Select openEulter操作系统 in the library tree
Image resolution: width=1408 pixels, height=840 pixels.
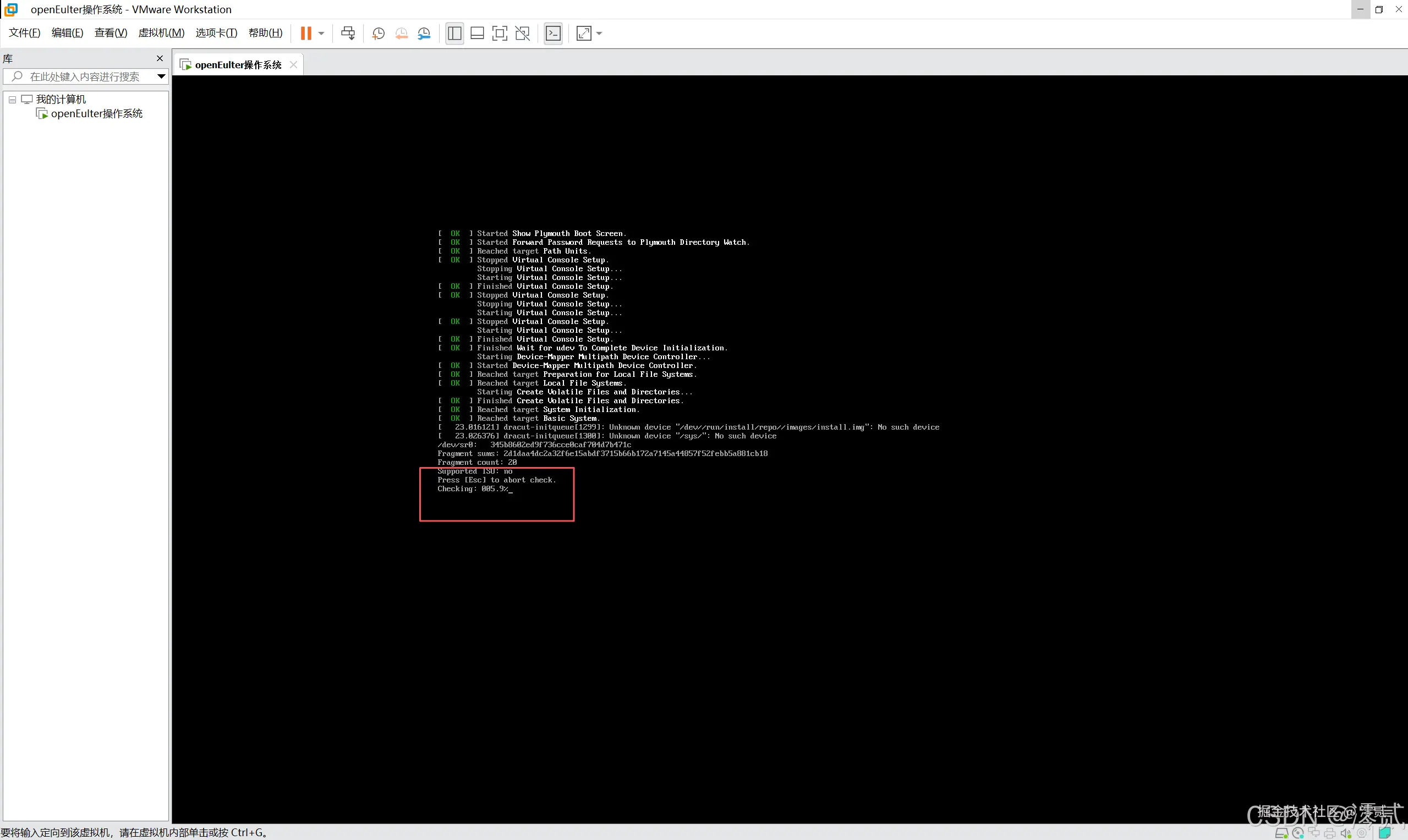click(x=96, y=114)
